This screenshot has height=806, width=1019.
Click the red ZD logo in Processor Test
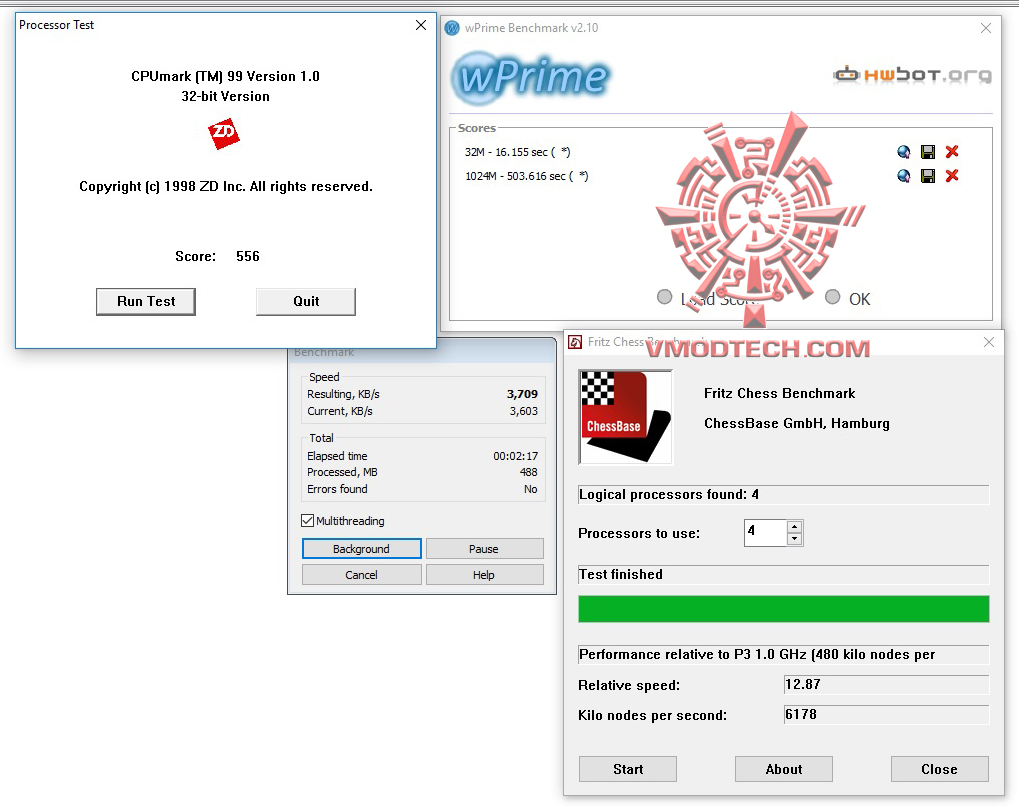(x=224, y=133)
